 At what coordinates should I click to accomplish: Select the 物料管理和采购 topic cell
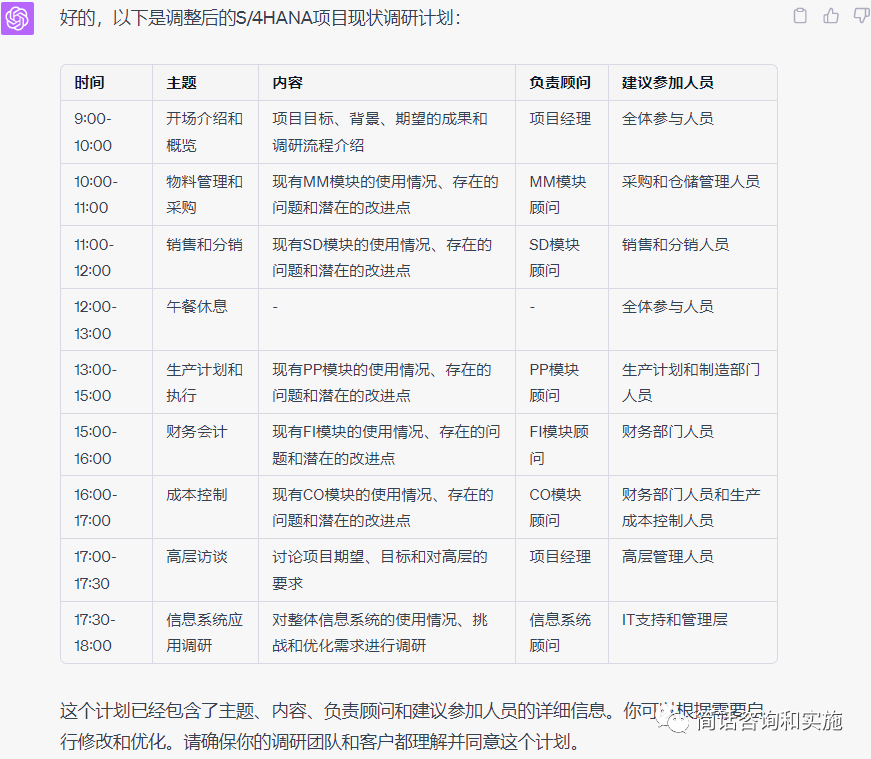(204, 194)
